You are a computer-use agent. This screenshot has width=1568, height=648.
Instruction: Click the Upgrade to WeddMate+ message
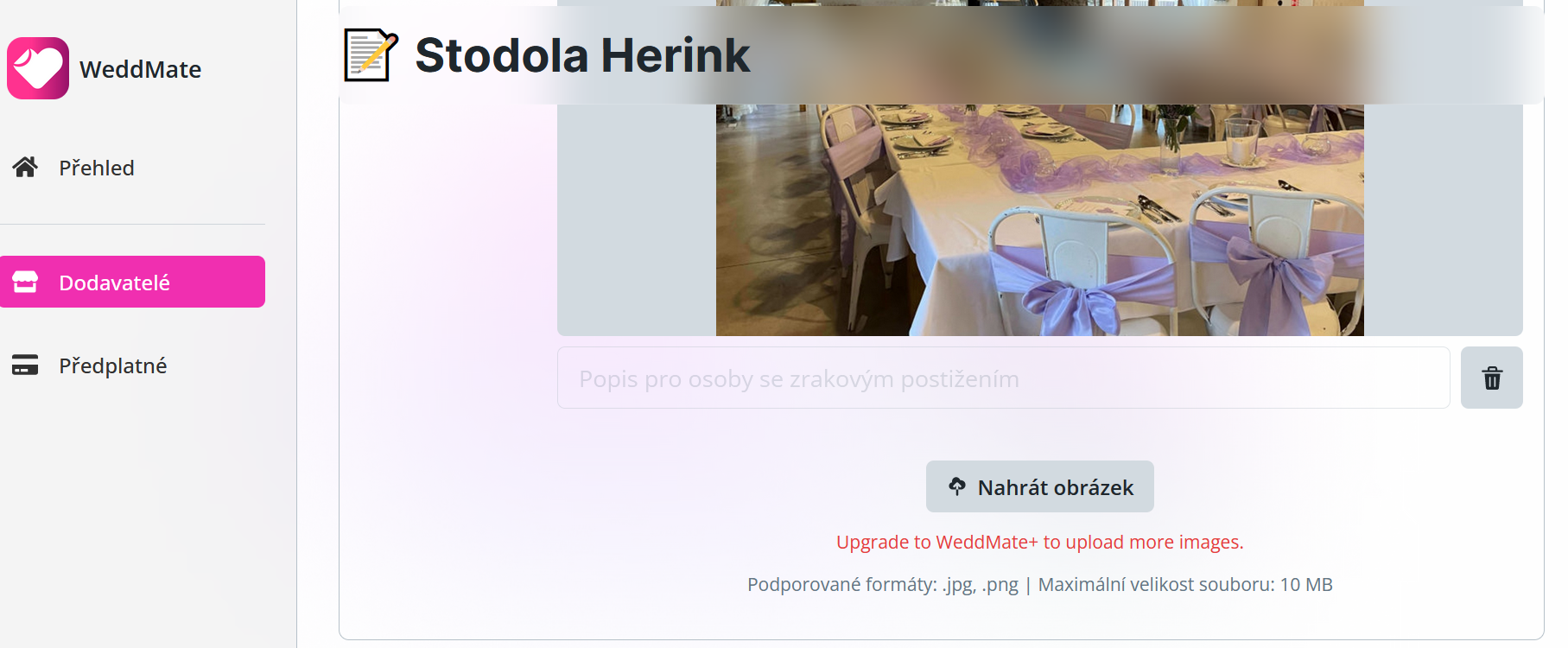1039,542
